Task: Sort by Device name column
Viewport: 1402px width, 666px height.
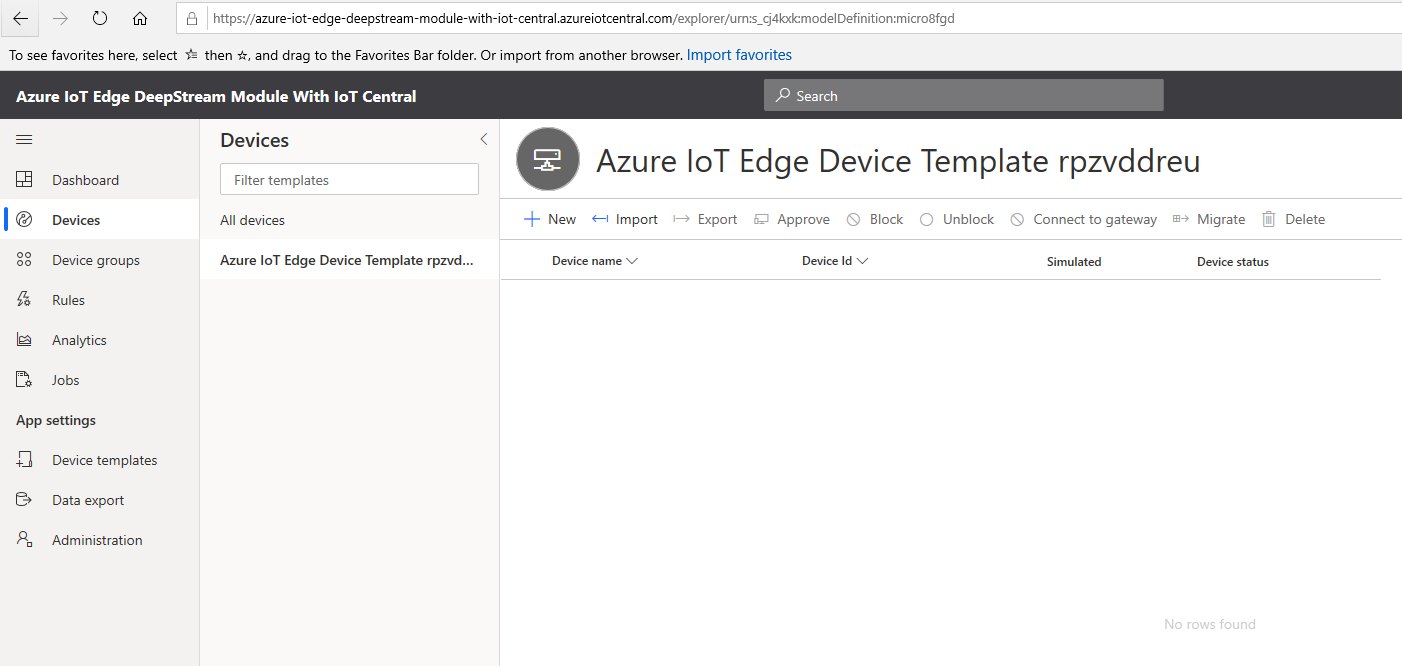Action: [x=594, y=261]
